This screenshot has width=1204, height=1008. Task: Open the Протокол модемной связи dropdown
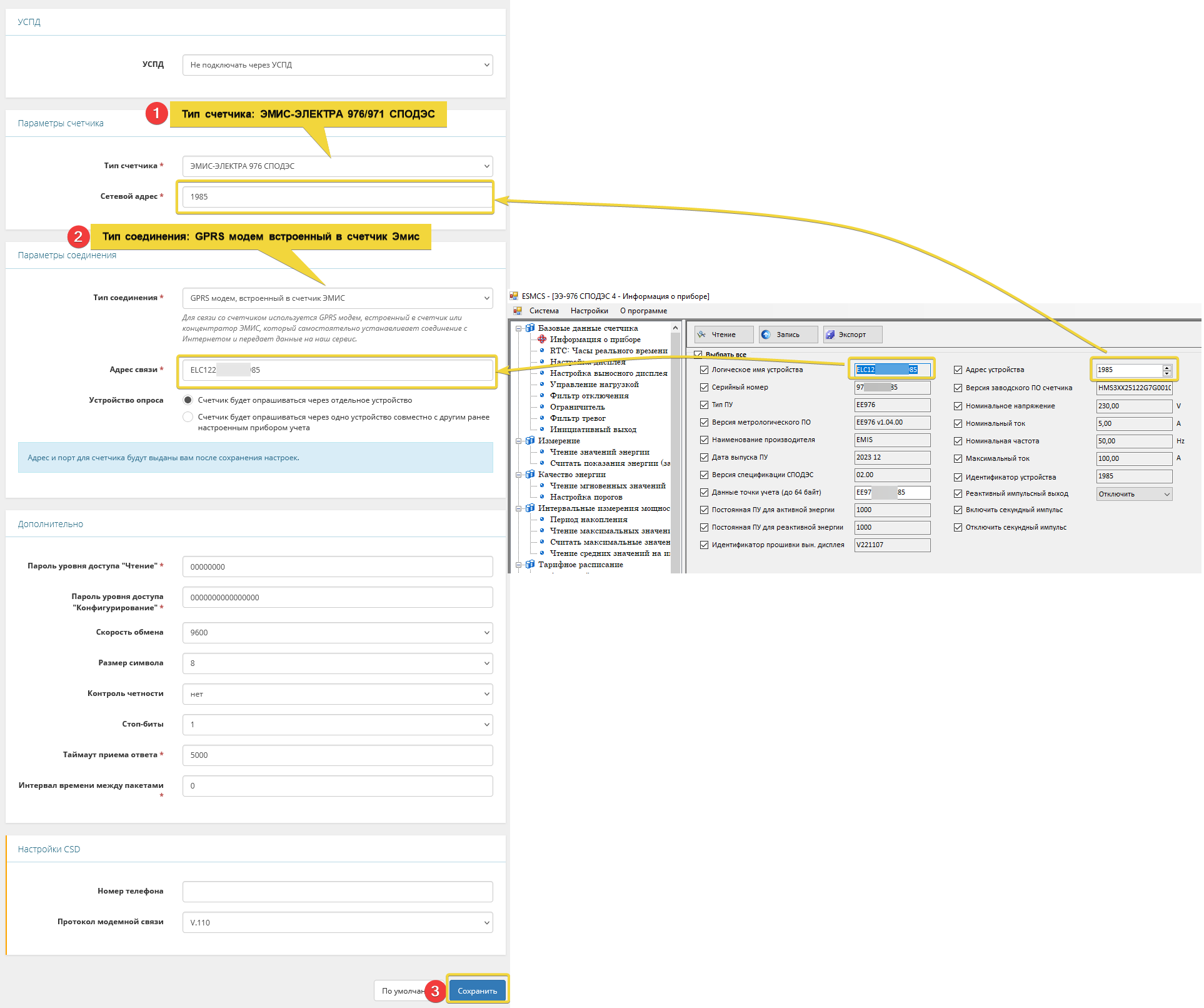tap(338, 922)
